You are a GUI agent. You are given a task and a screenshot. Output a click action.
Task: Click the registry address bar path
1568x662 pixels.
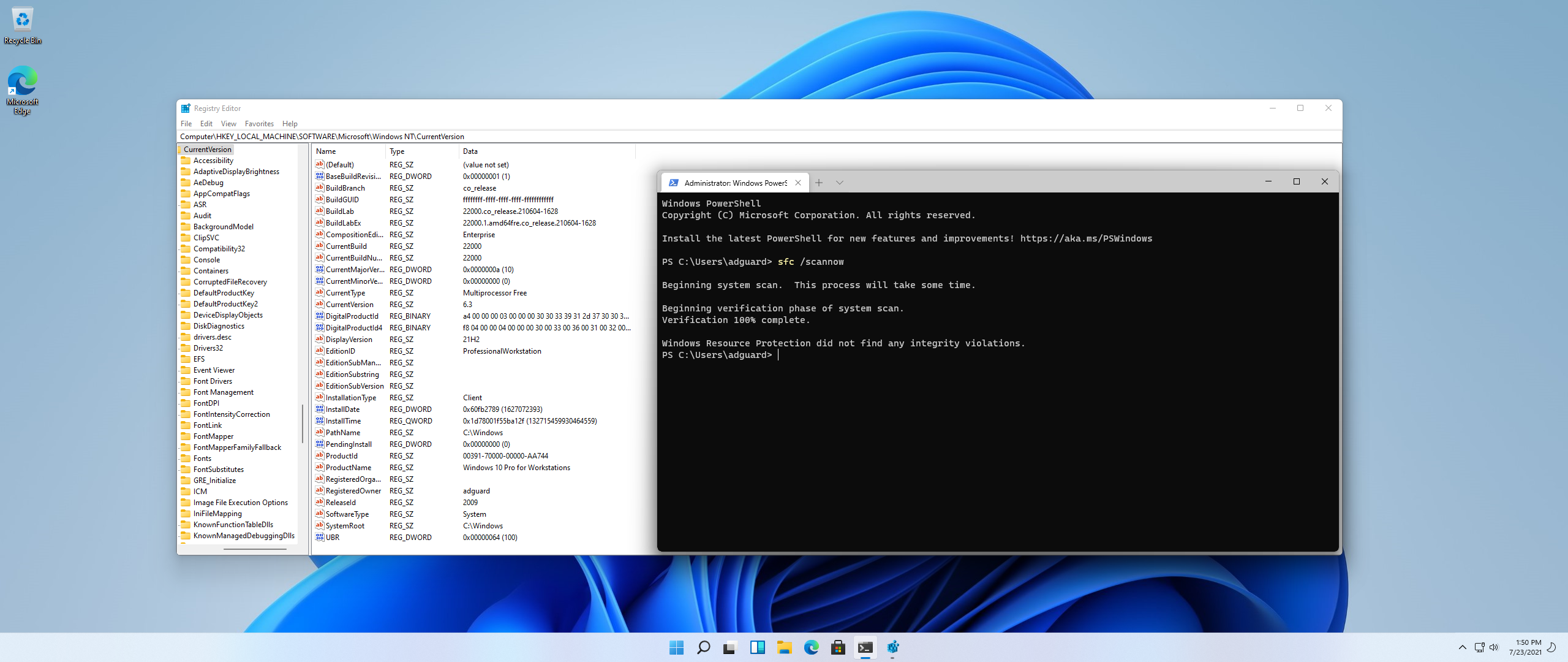(x=322, y=137)
